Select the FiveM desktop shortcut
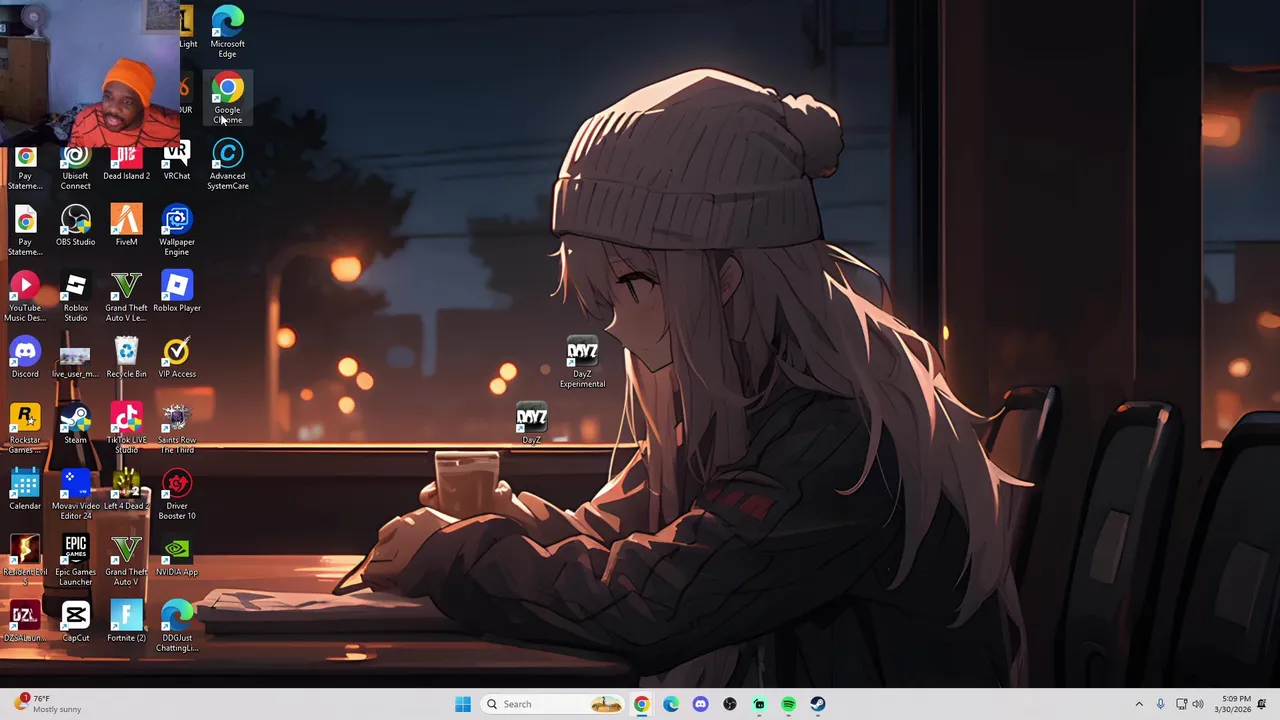This screenshot has width=1280, height=720. pos(126,226)
